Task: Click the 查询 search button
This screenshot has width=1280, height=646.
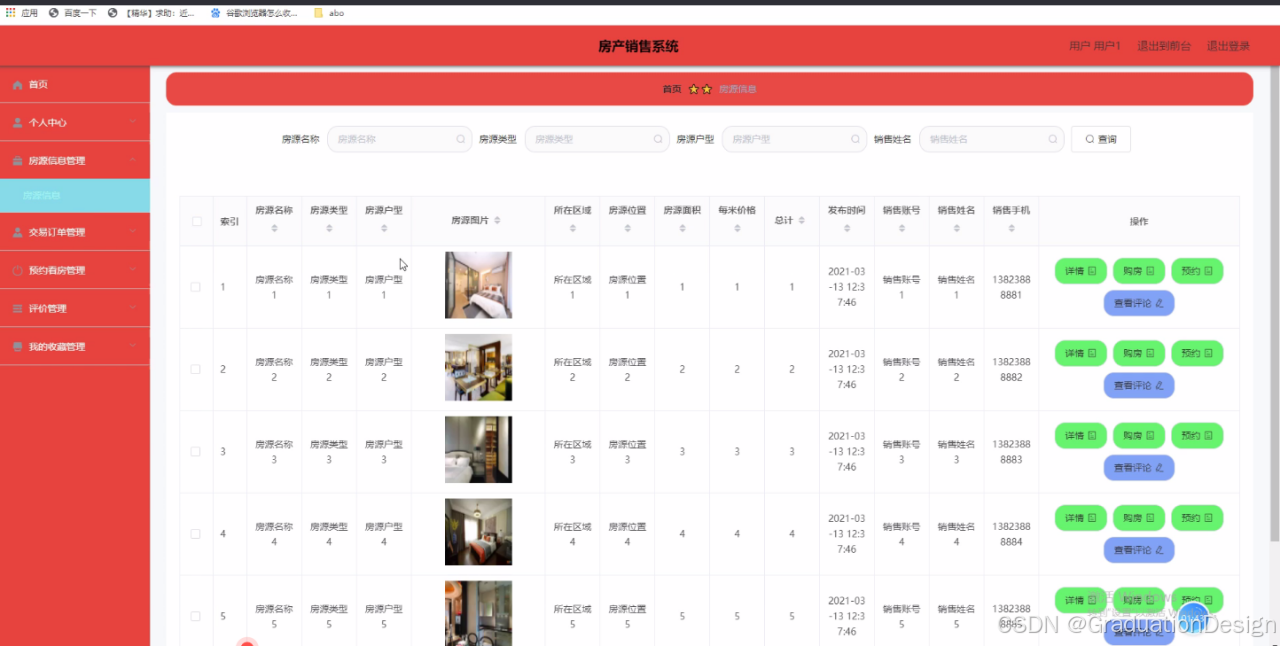Action: 1100,139
